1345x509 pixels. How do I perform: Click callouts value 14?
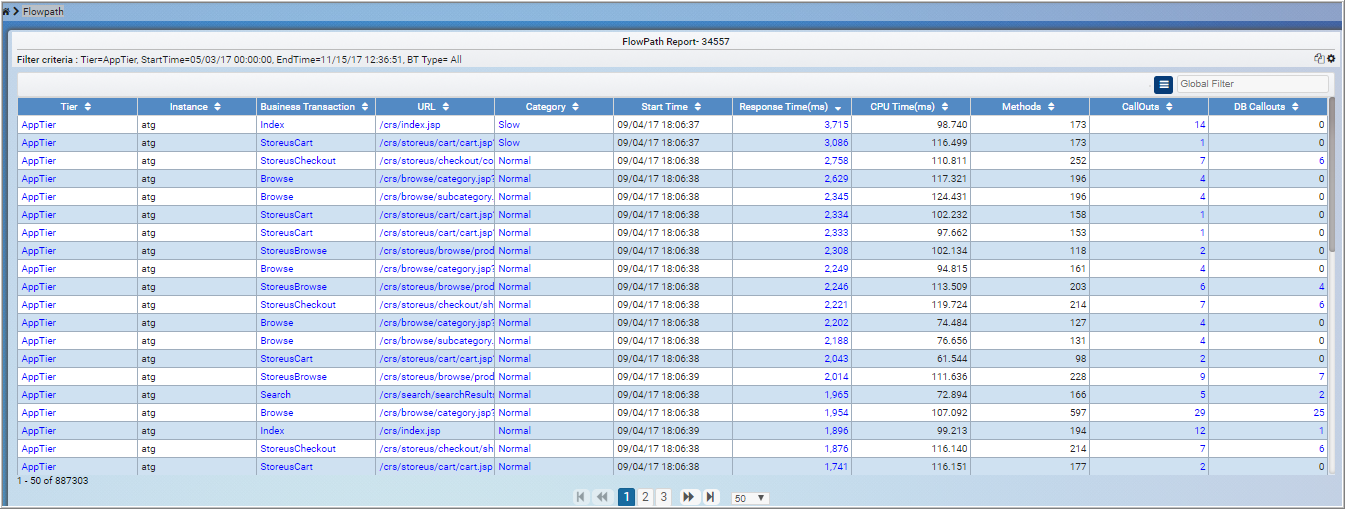(x=1200, y=125)
